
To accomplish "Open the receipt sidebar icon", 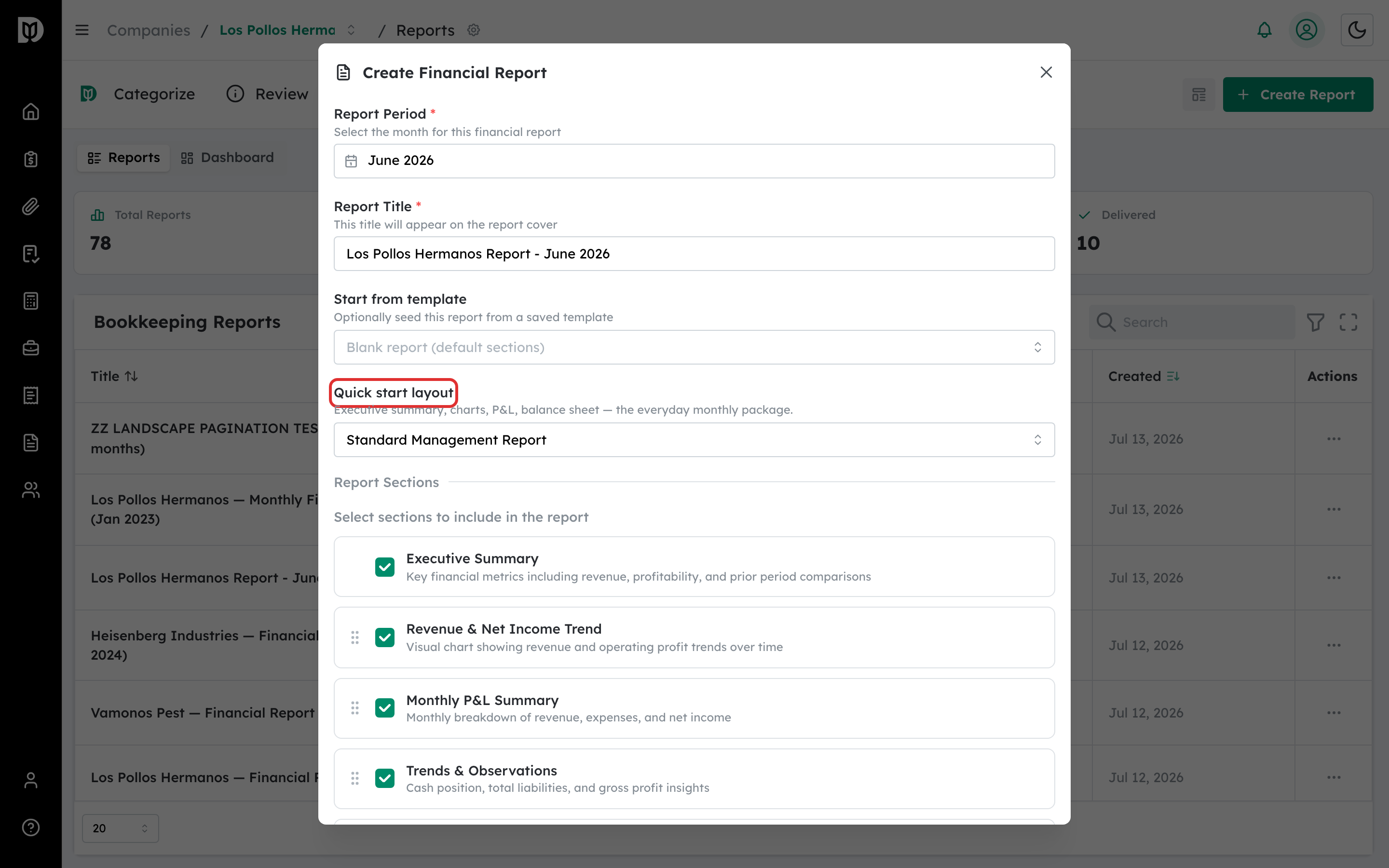I will point(30,395).
